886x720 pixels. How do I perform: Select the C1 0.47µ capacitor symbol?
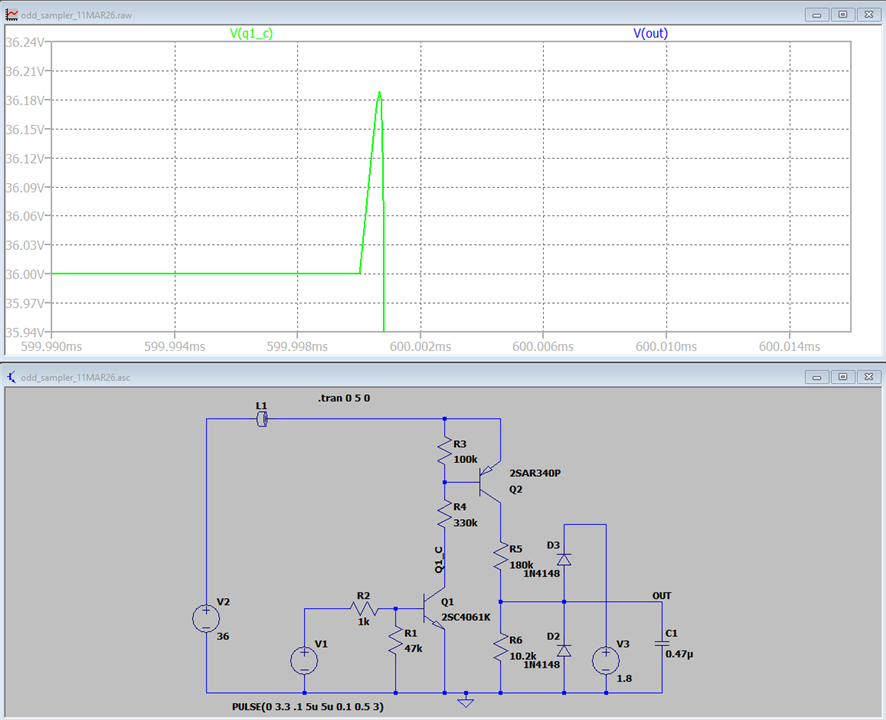(661, 645)
